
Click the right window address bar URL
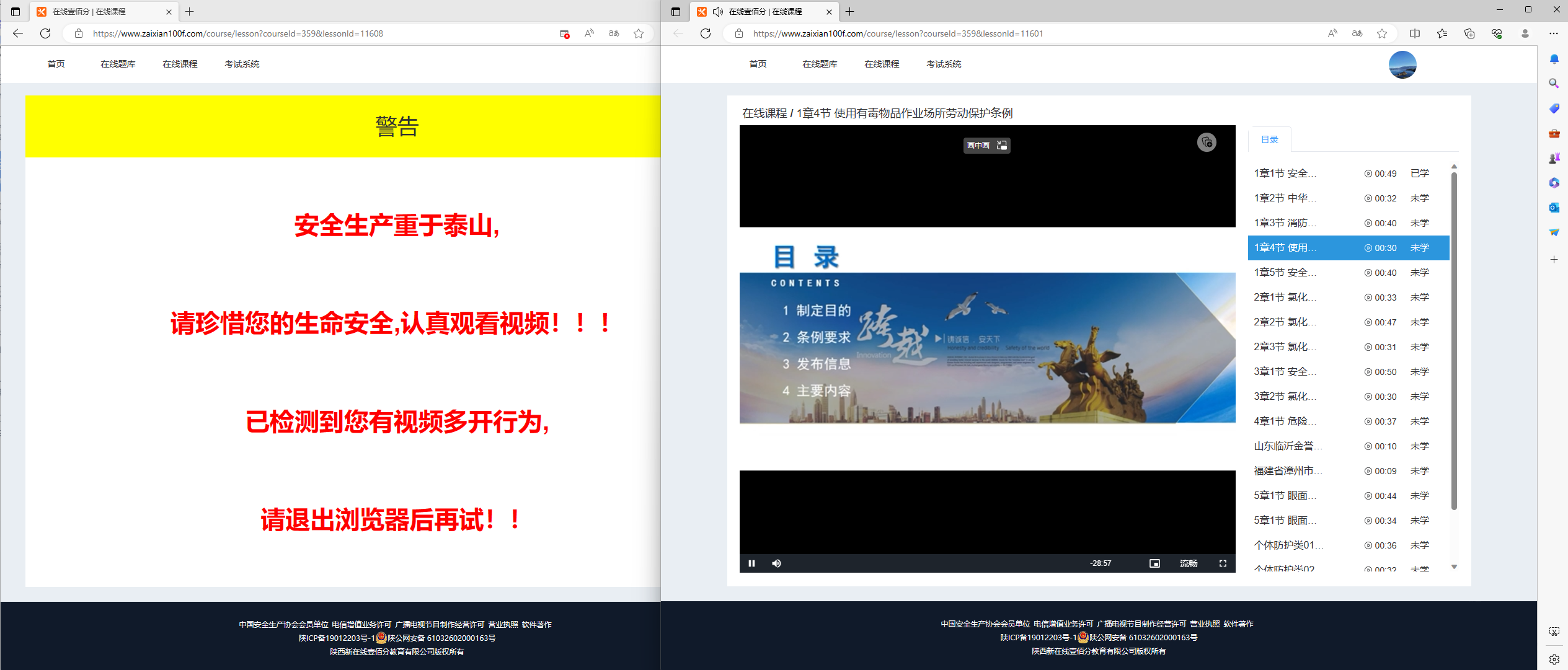(x=898, y=33)
